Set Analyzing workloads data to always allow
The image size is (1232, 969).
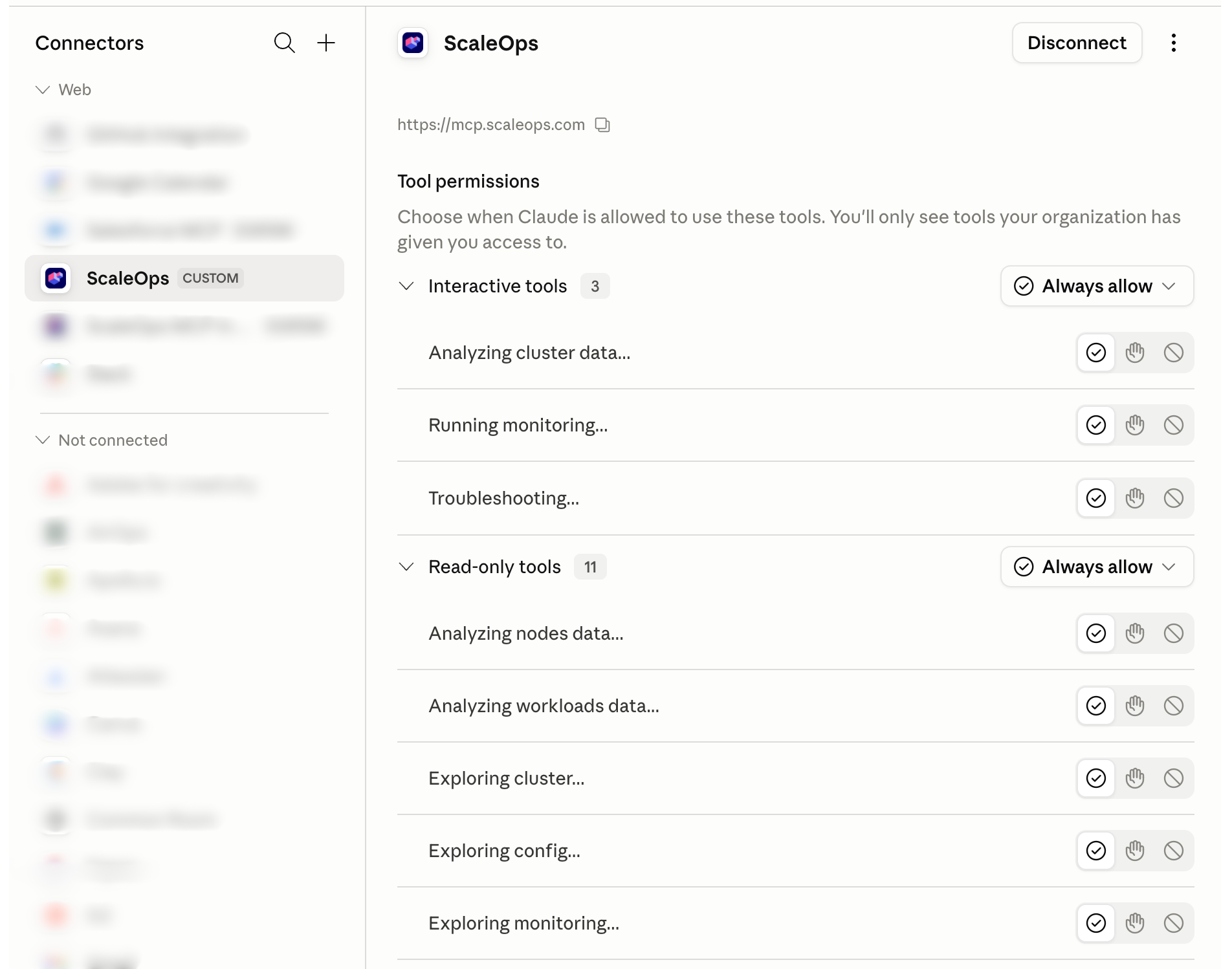[x=1095, y=706]
